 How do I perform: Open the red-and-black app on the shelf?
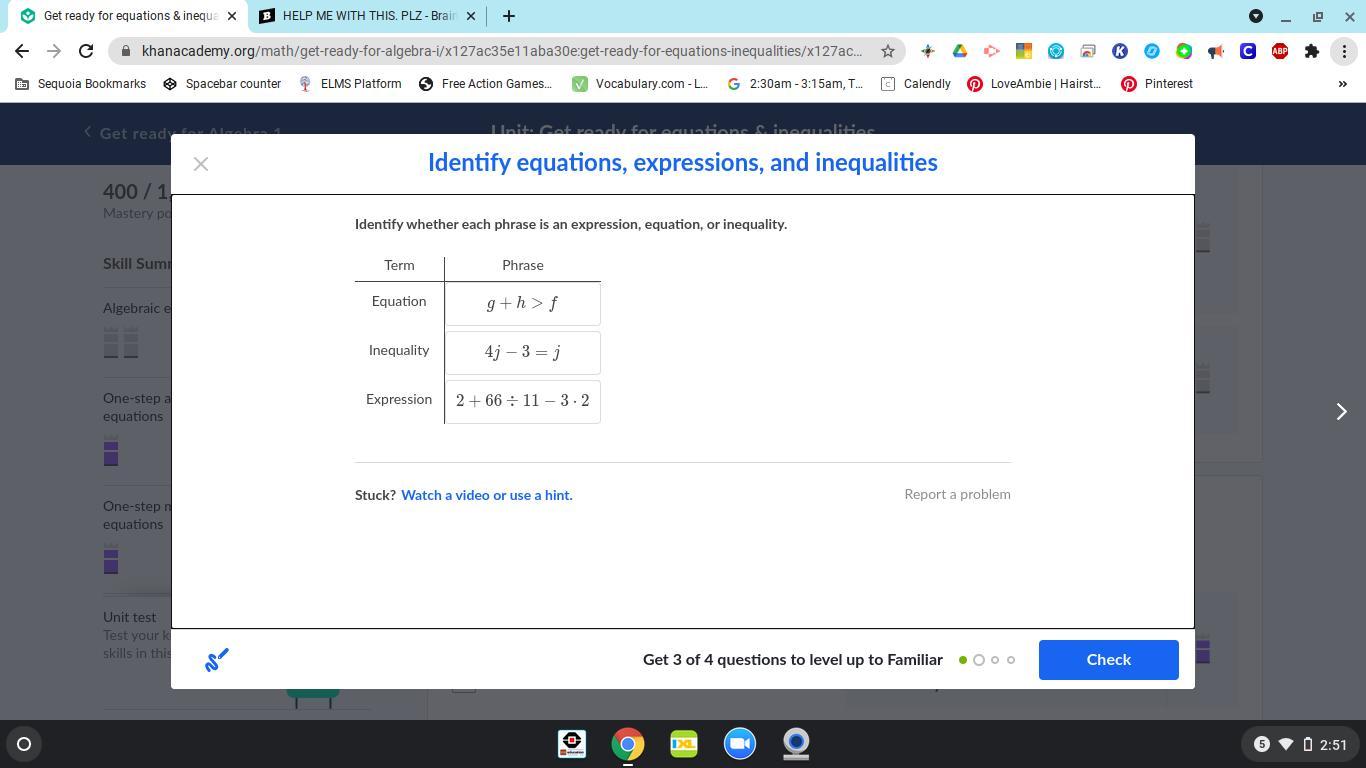[x=572, y=744]
